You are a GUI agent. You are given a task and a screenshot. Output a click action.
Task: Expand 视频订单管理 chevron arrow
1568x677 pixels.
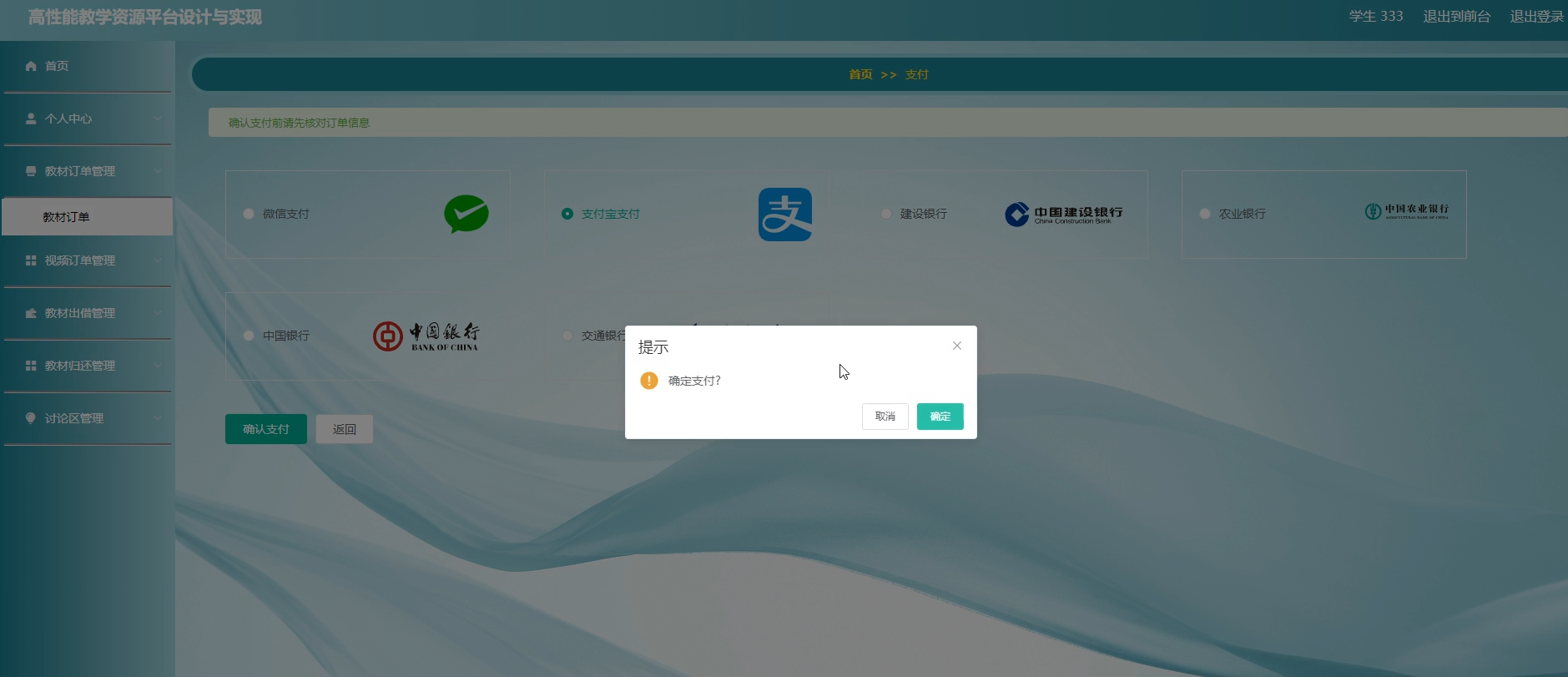[x=158, y=260]
